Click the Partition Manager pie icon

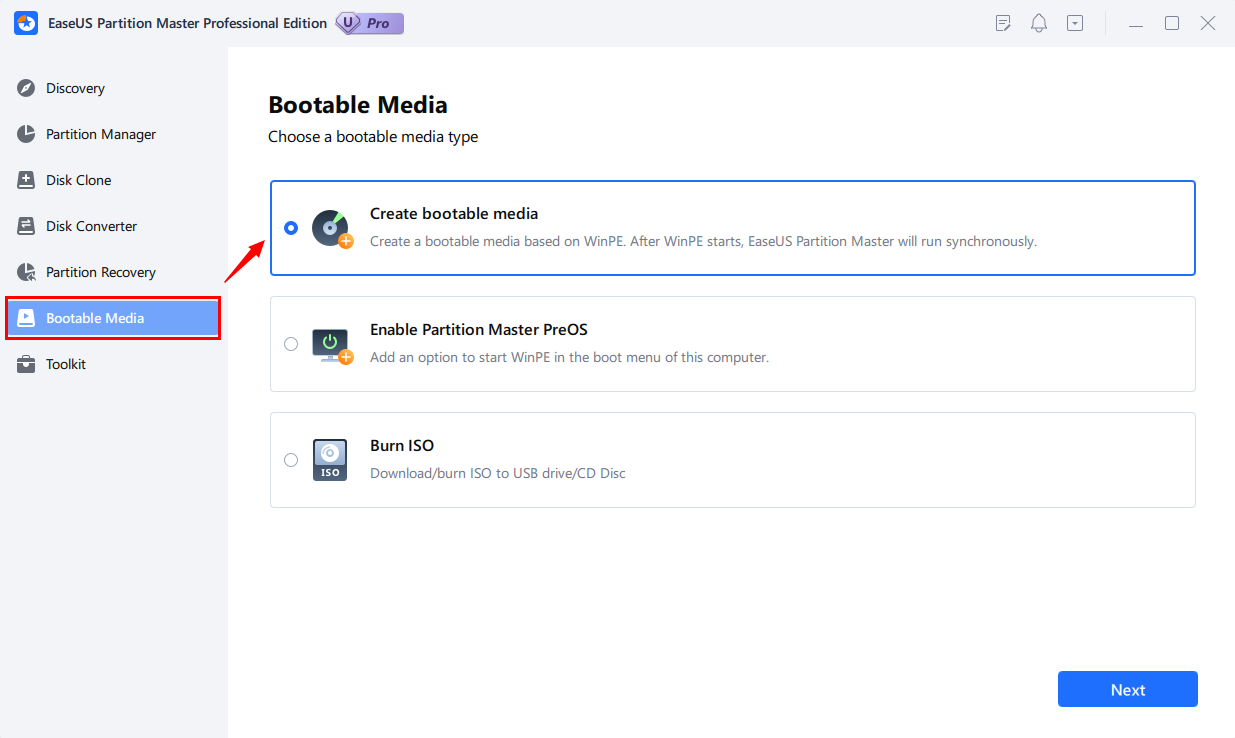click(27, 134)
